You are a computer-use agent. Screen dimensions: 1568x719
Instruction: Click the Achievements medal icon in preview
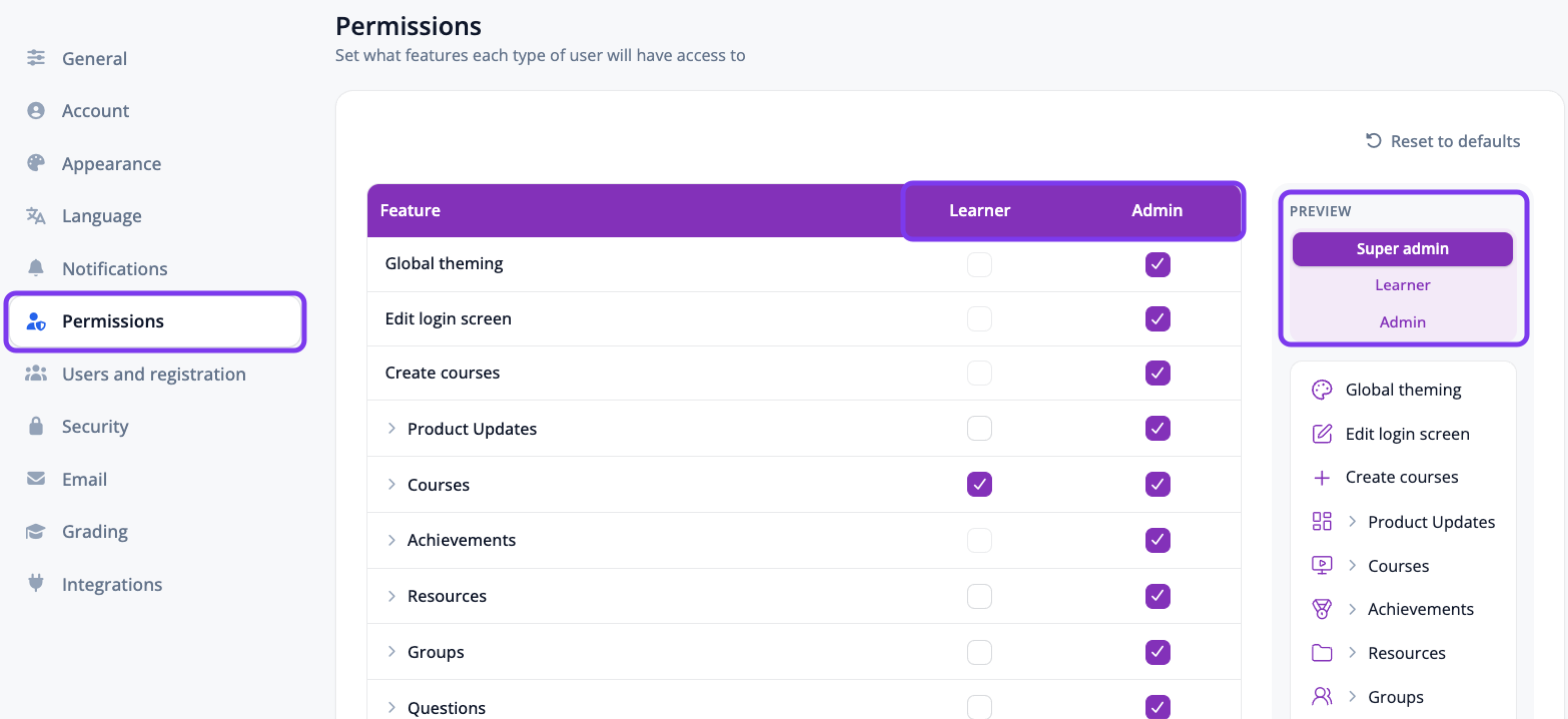[x=1322, y=609]
